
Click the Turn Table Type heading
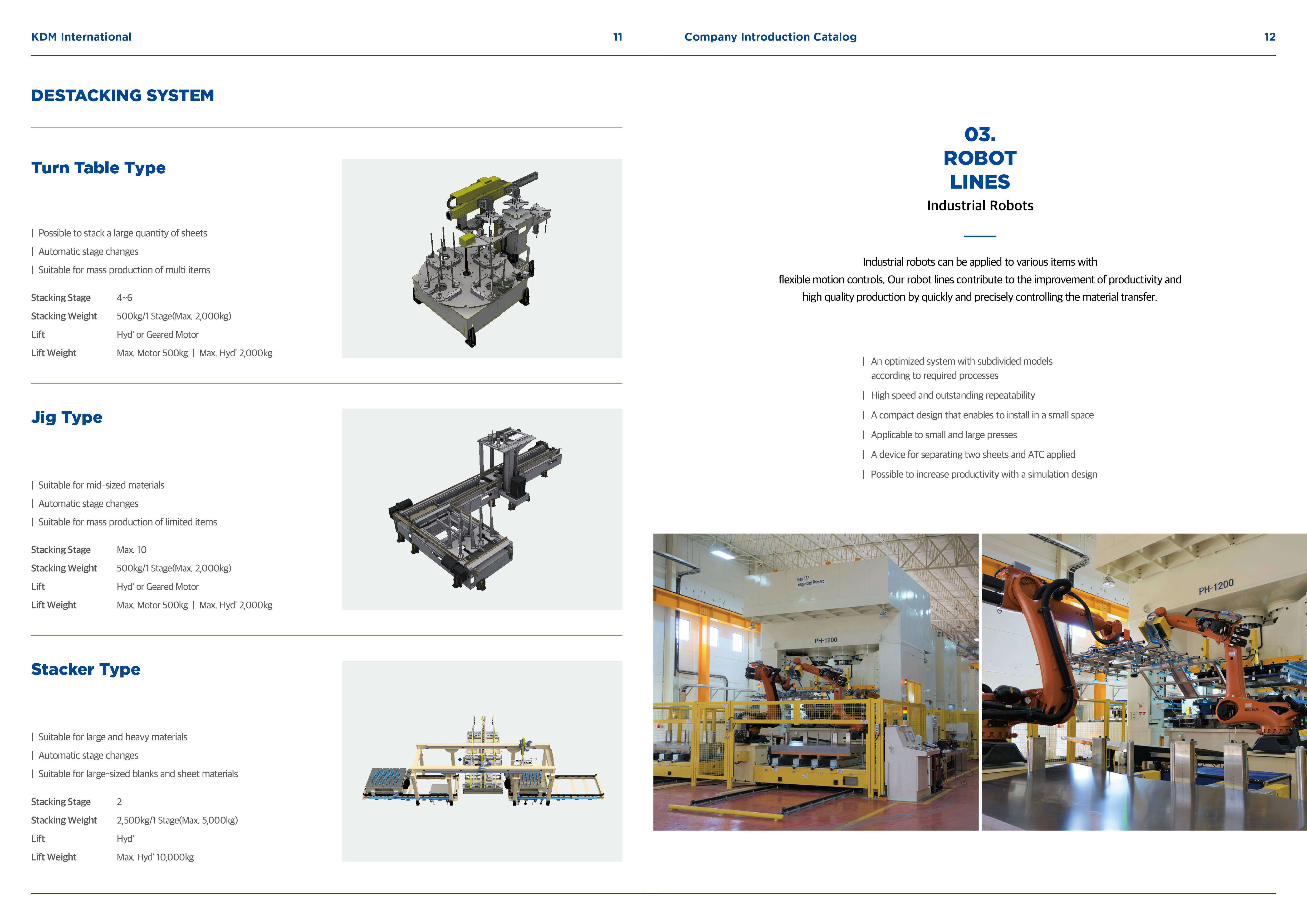coord(98,168)
